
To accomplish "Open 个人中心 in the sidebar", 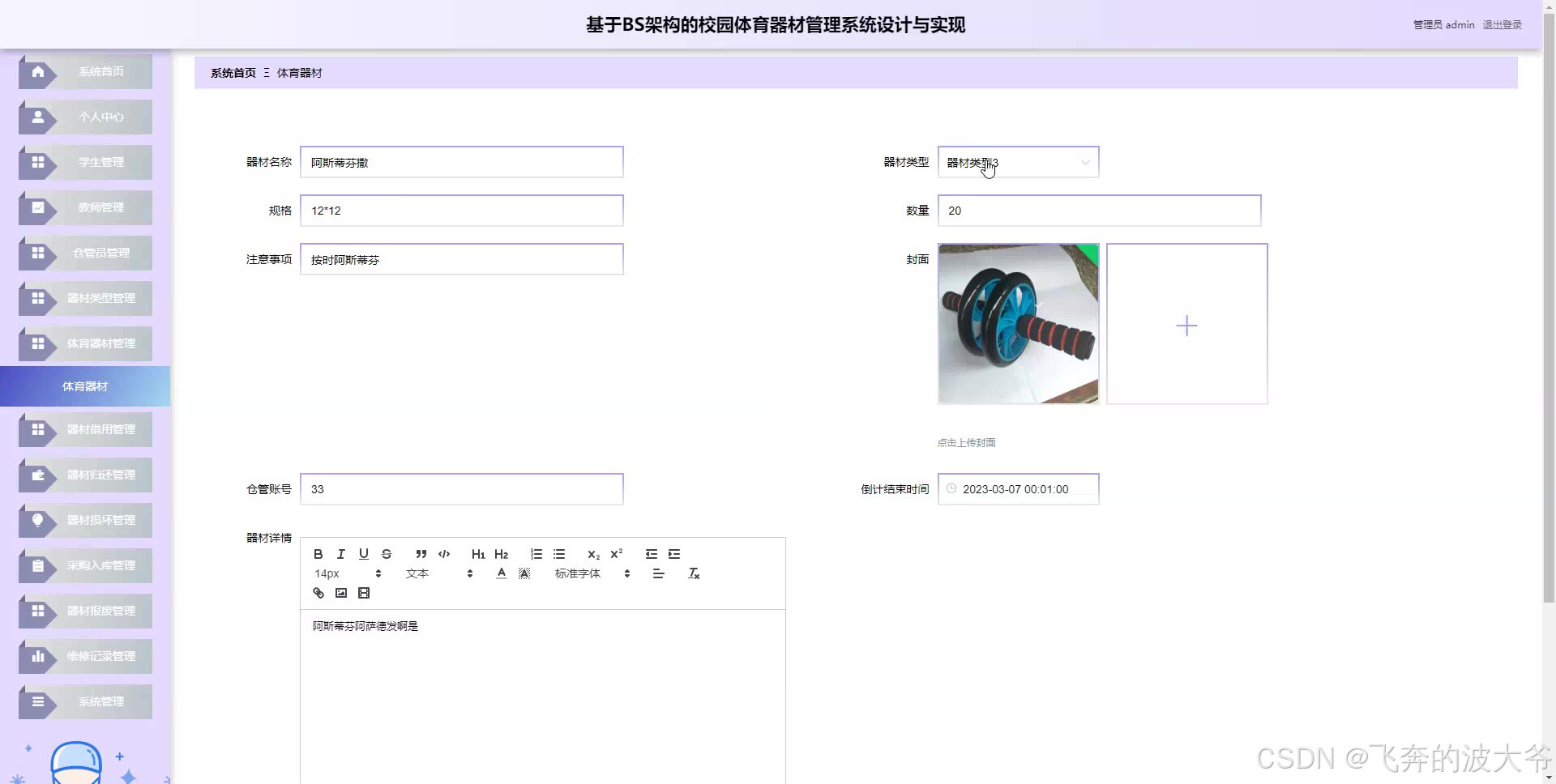I will [85, 117].
